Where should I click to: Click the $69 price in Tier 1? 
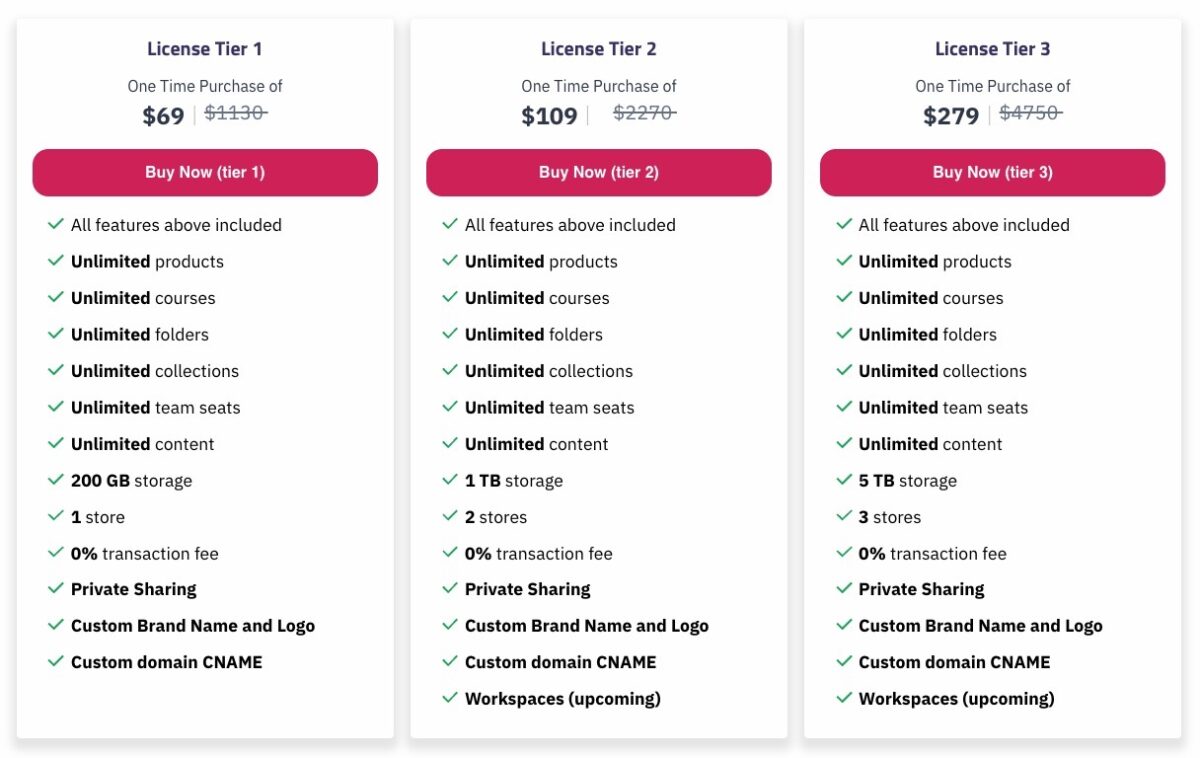tap(163, 116)
